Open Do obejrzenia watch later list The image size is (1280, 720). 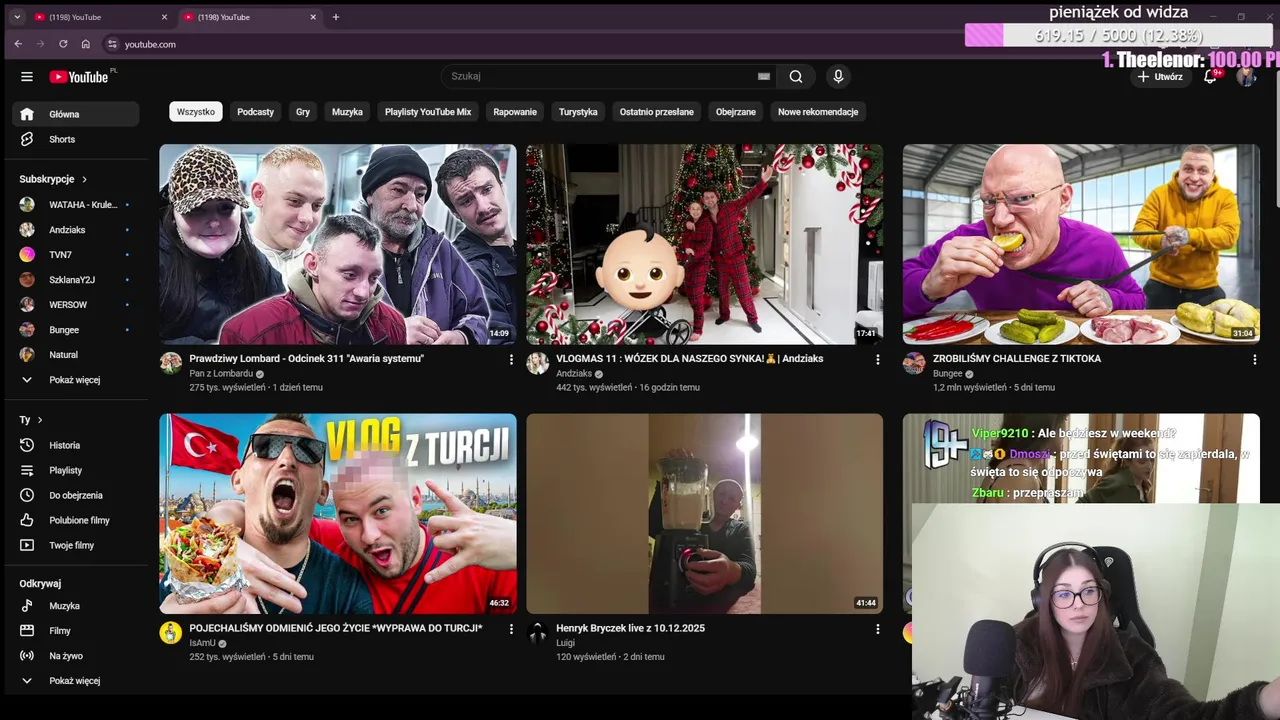coord(76,495)
